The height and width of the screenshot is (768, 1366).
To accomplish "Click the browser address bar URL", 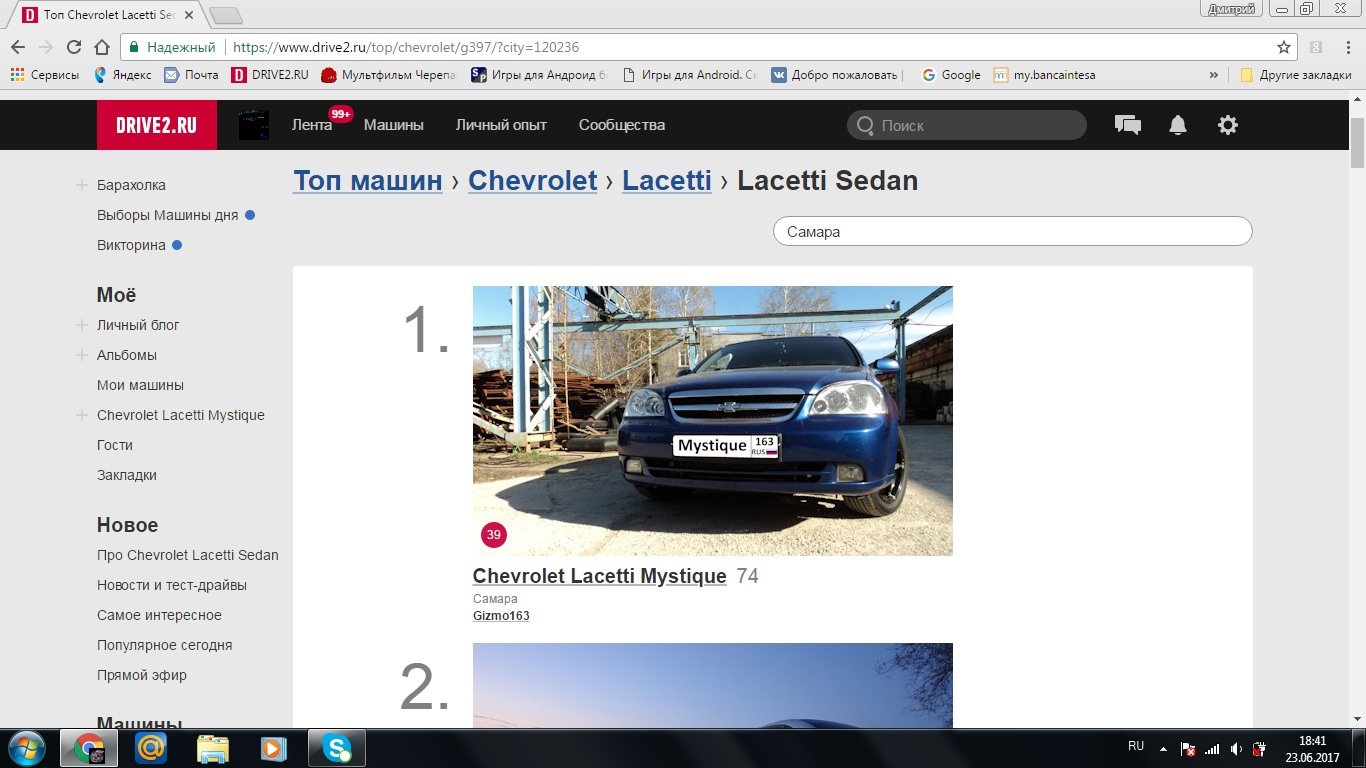I will tap(405, 47).
